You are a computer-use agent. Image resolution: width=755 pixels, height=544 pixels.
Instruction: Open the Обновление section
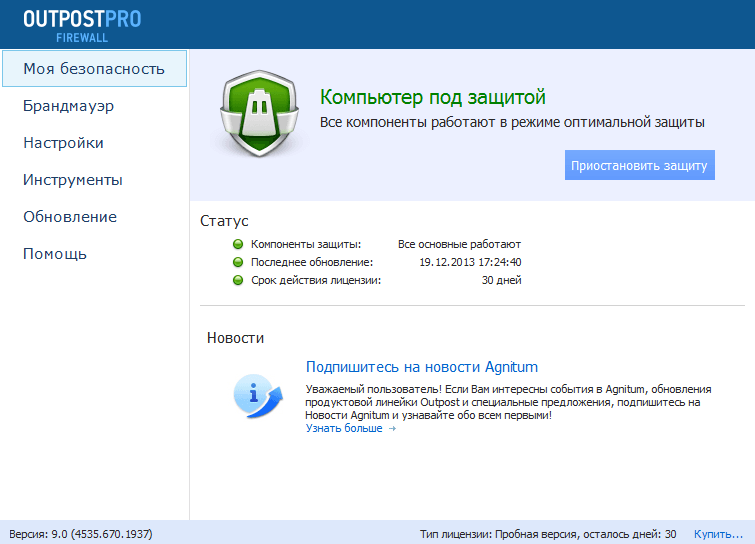click(70, 217)
